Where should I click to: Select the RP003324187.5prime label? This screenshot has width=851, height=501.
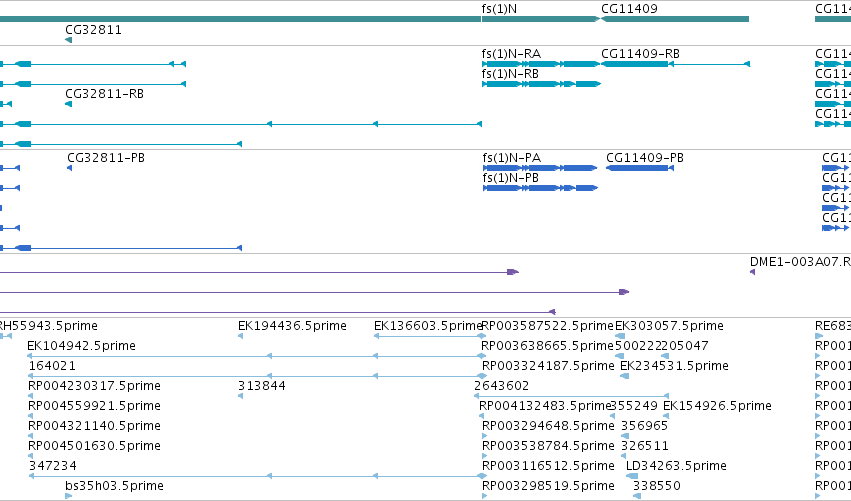click(x=548, y=366)
